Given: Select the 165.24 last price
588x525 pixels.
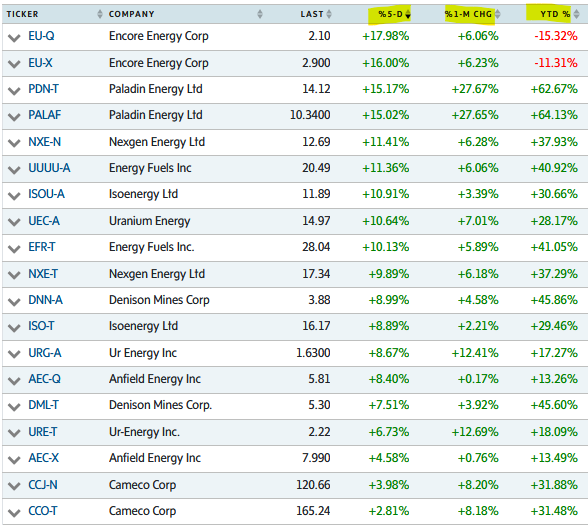Looking at the screenshot, I should click(313, 511).
